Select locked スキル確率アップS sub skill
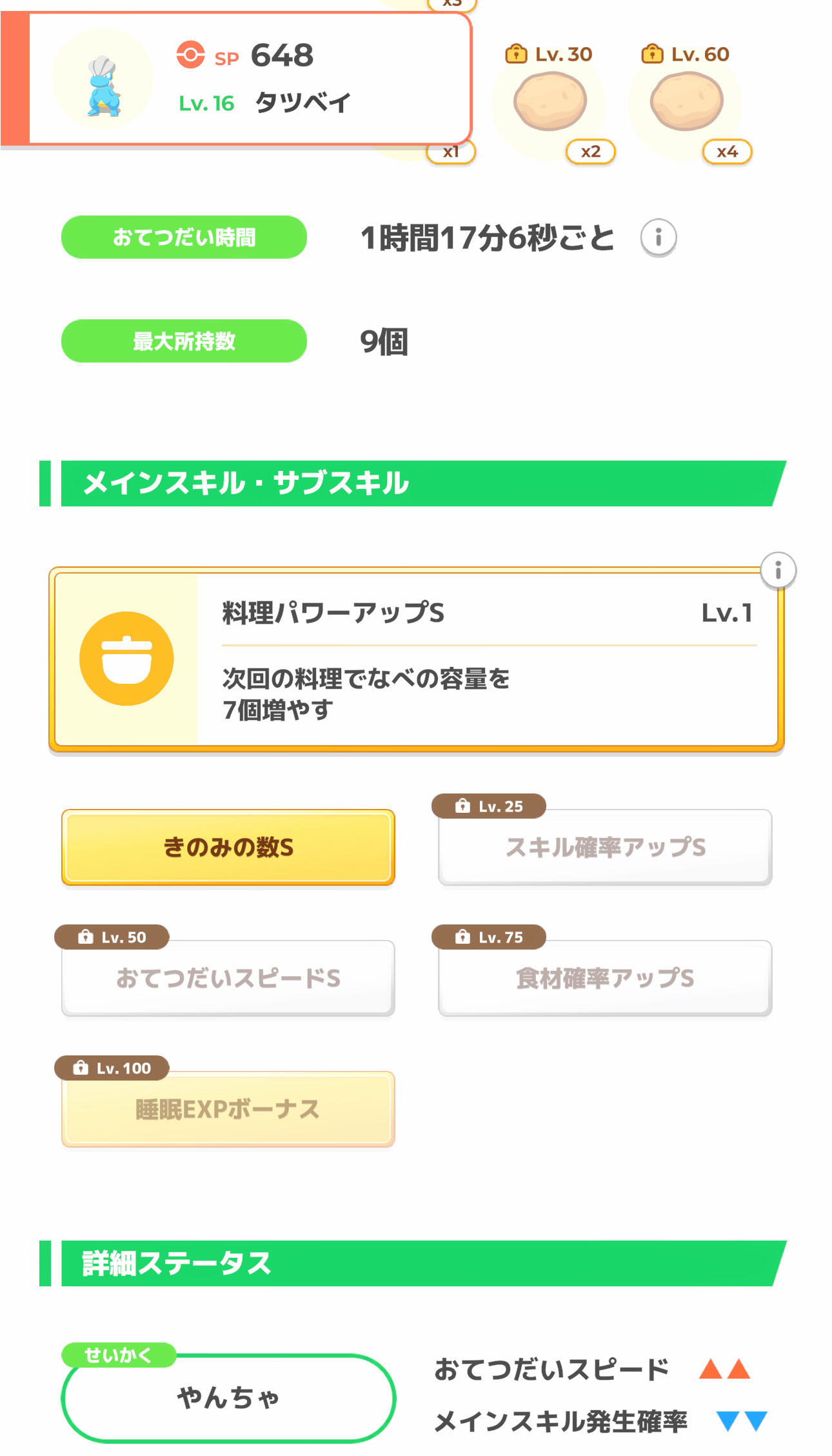Image resolution: width=832 pixels, height=1456 pixels. pos(605,847)
